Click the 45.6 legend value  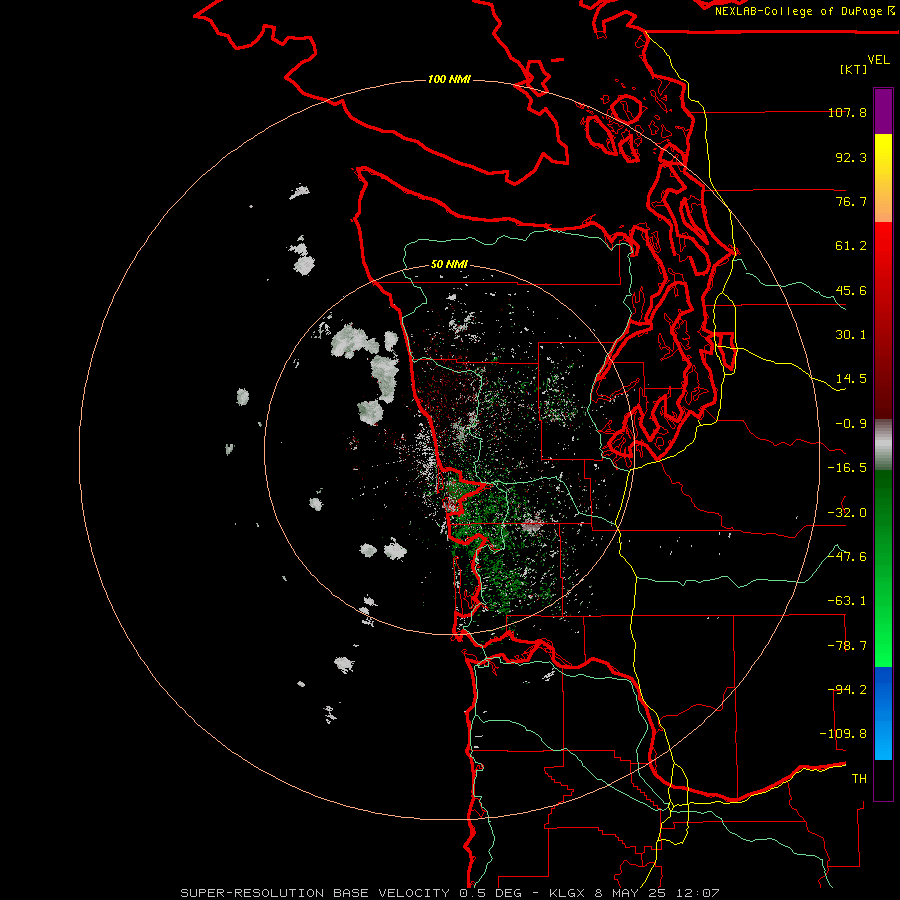(851, 290)
